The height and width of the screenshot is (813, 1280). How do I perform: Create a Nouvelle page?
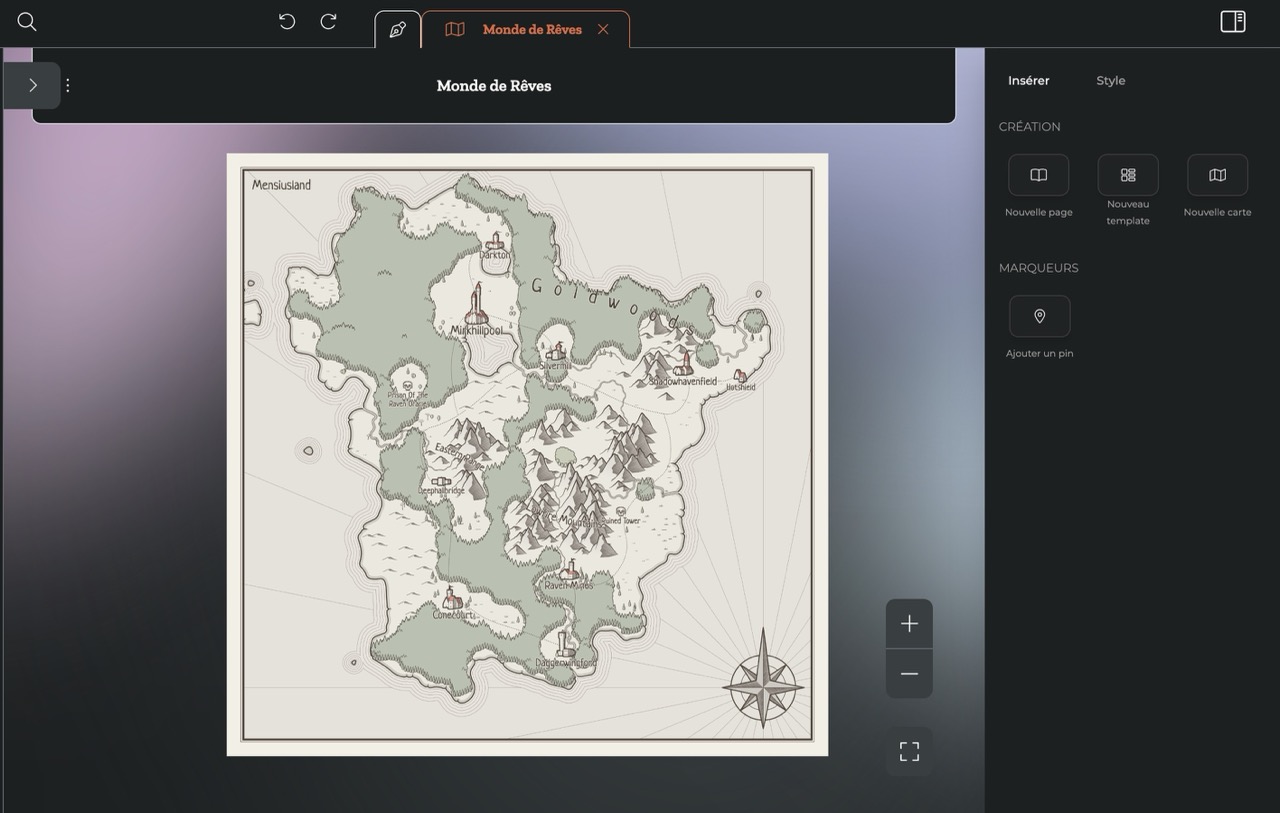coord(1038,176)
